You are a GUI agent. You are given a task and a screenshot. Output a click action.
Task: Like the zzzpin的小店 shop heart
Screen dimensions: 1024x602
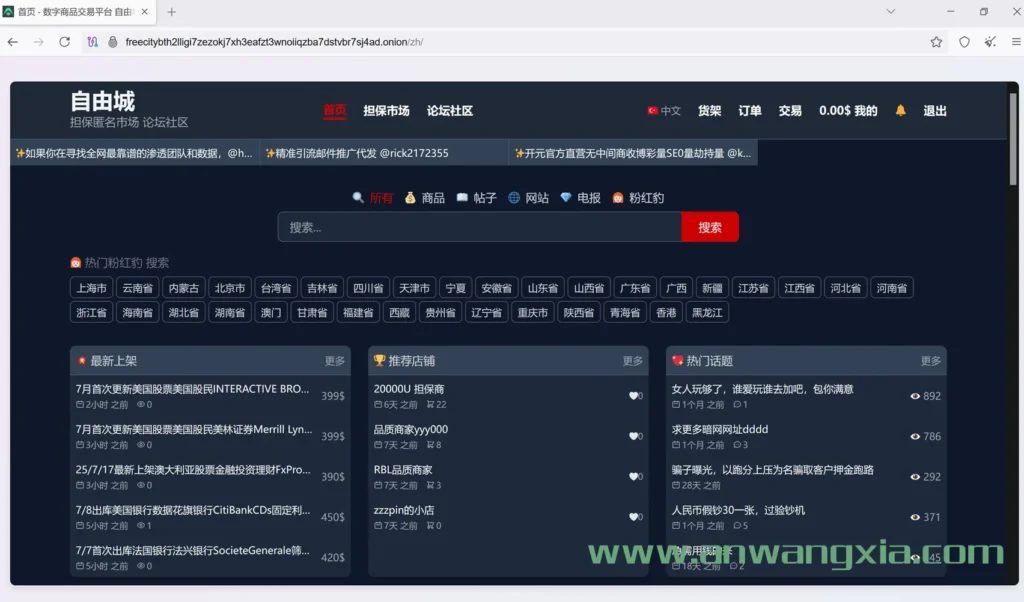point(633,517)
